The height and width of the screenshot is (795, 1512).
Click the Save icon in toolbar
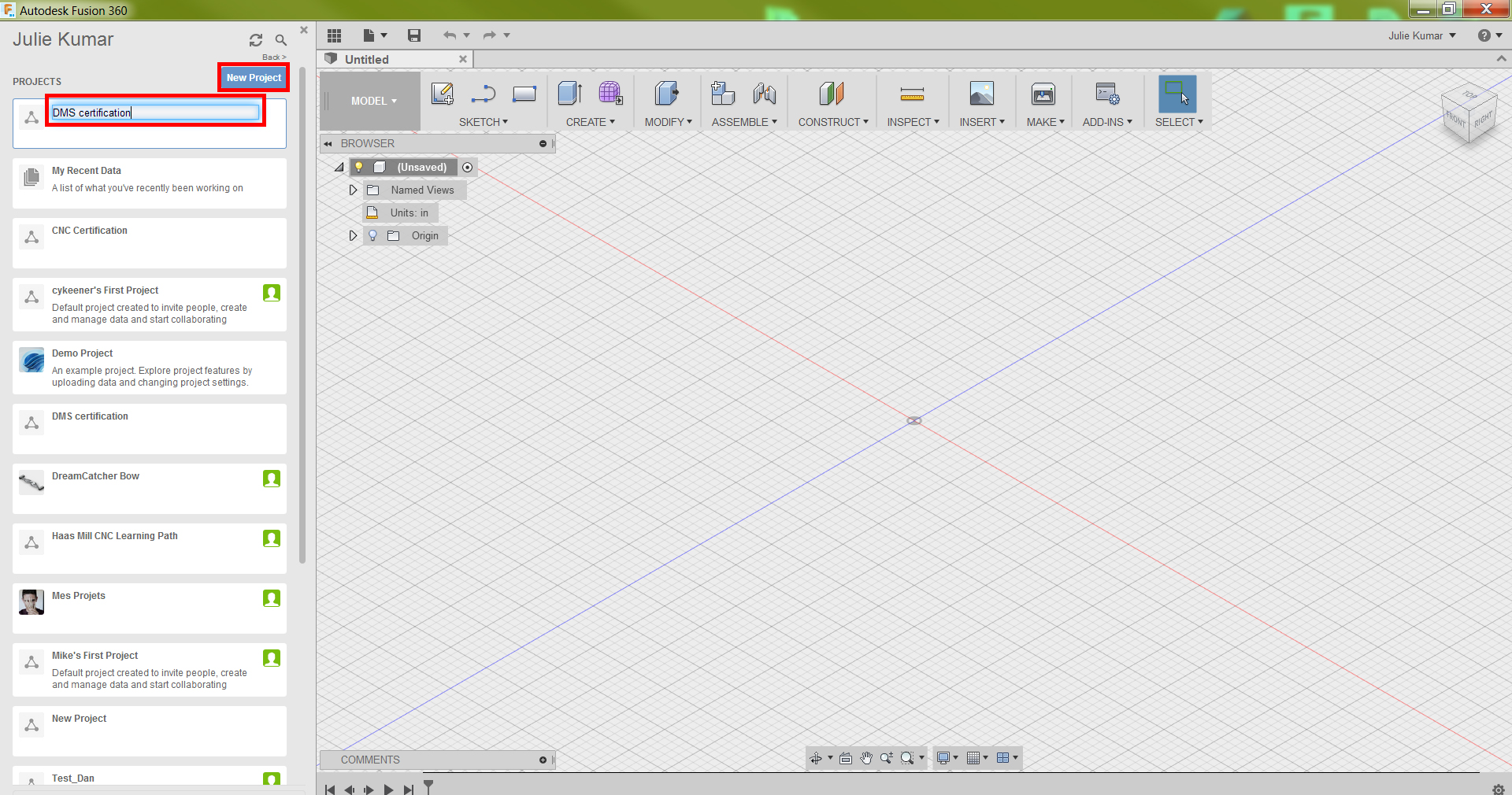(414, 35)
